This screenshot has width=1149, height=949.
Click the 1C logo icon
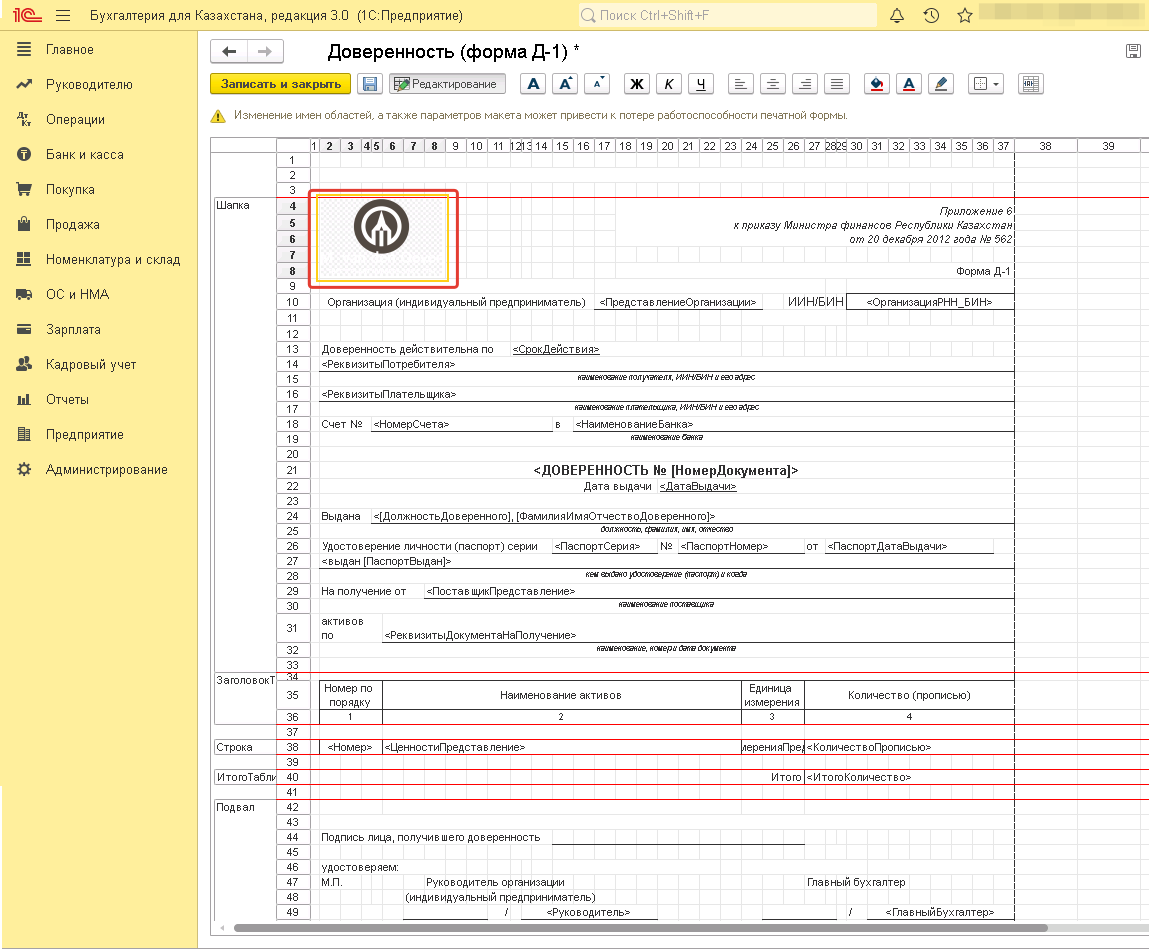point(27,15)
